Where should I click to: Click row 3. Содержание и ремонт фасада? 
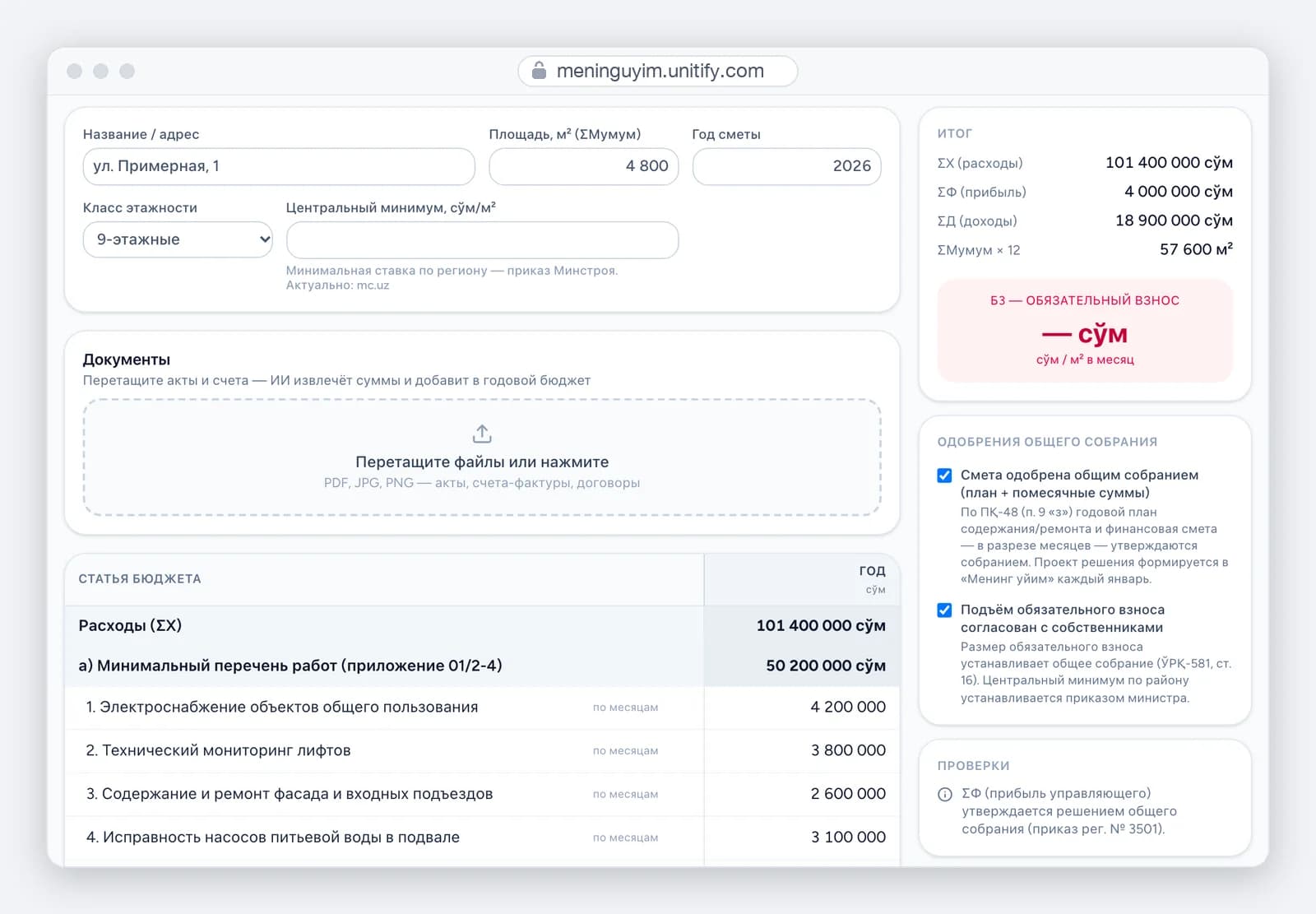tap(482, 794)
